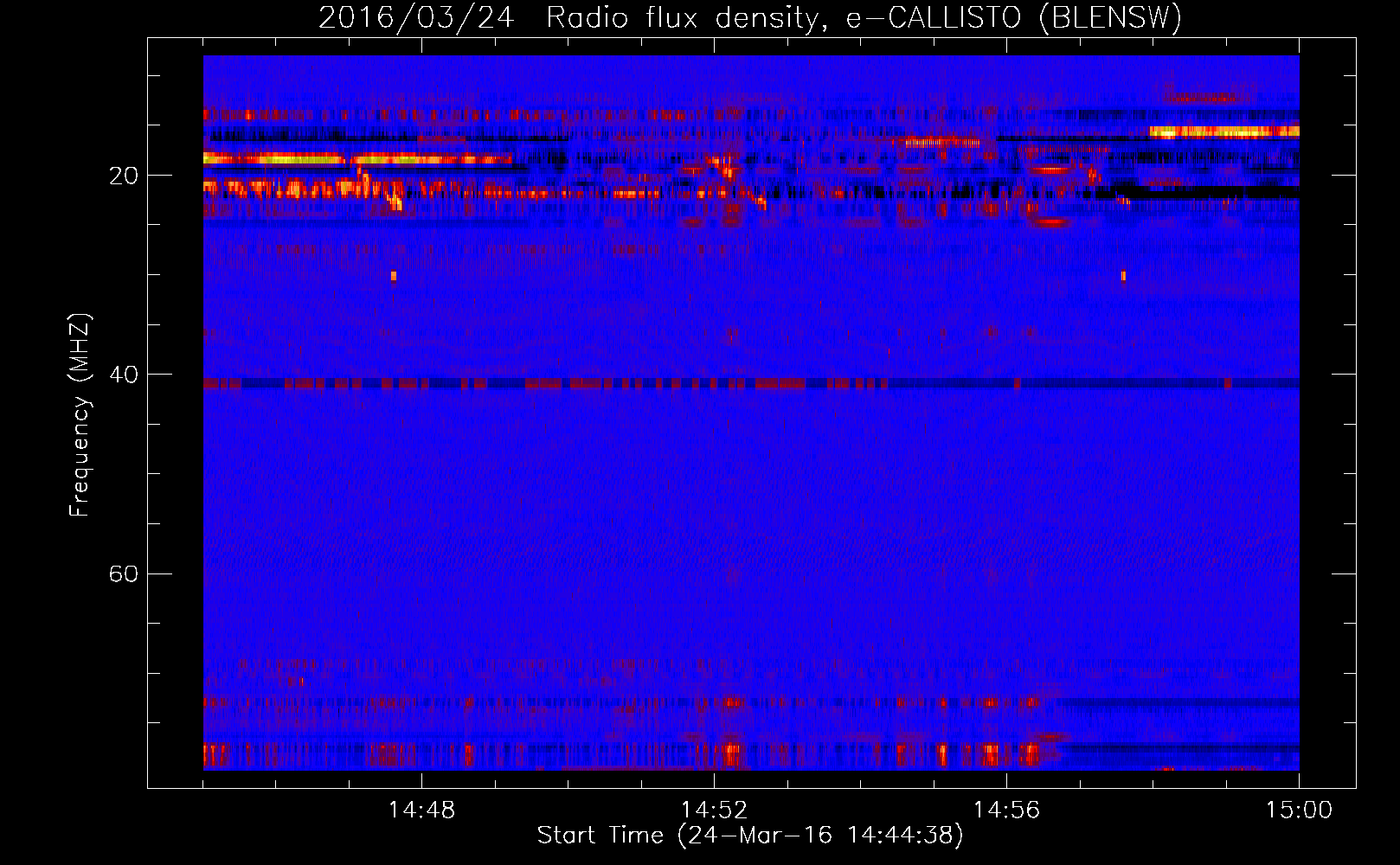The image size is (1400, 865).
Task: Click the plot title '2016/03/24 Radio flux density'
Action: click(x=749, y=17)
